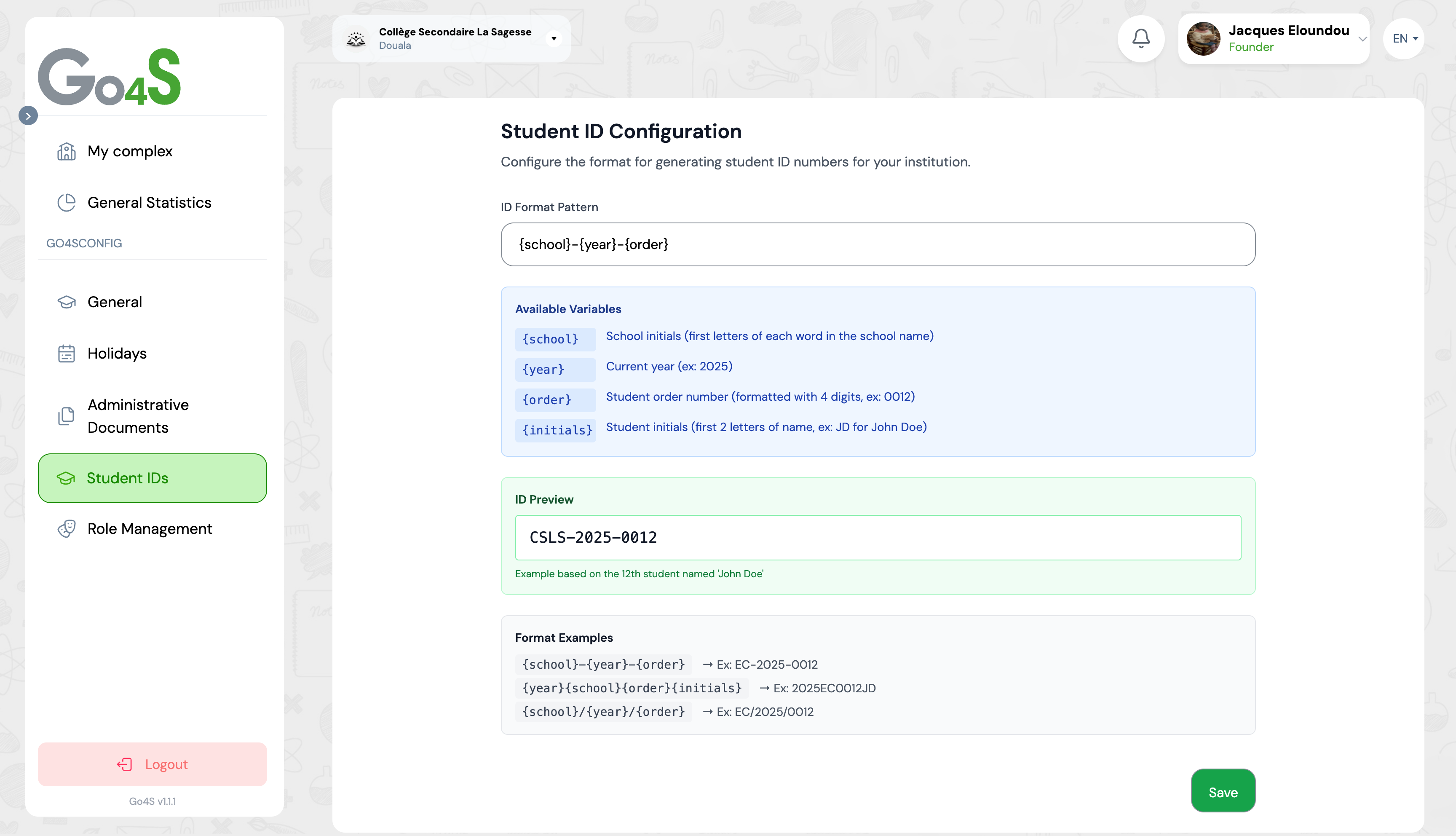Click the Logout button
Image resolution: width=1456 pixels, height=836 pixels.
point(152,764)
